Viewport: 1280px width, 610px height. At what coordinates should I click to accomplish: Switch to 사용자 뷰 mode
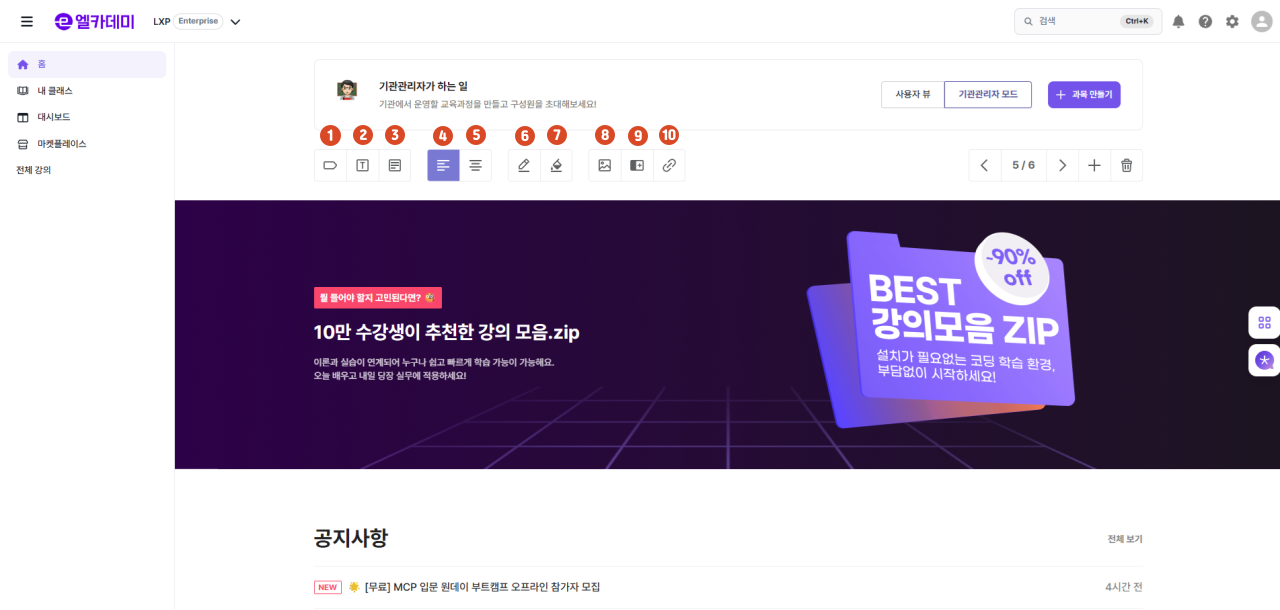913,94
